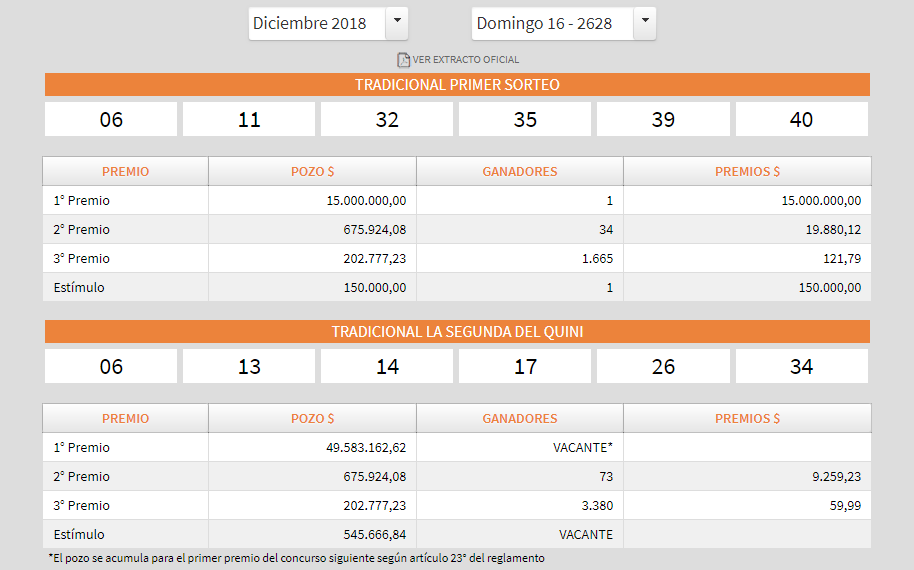Click number 40 ball in Primer Sorteo
This screenshot has height=570, width=914.
tap(801, 120)
